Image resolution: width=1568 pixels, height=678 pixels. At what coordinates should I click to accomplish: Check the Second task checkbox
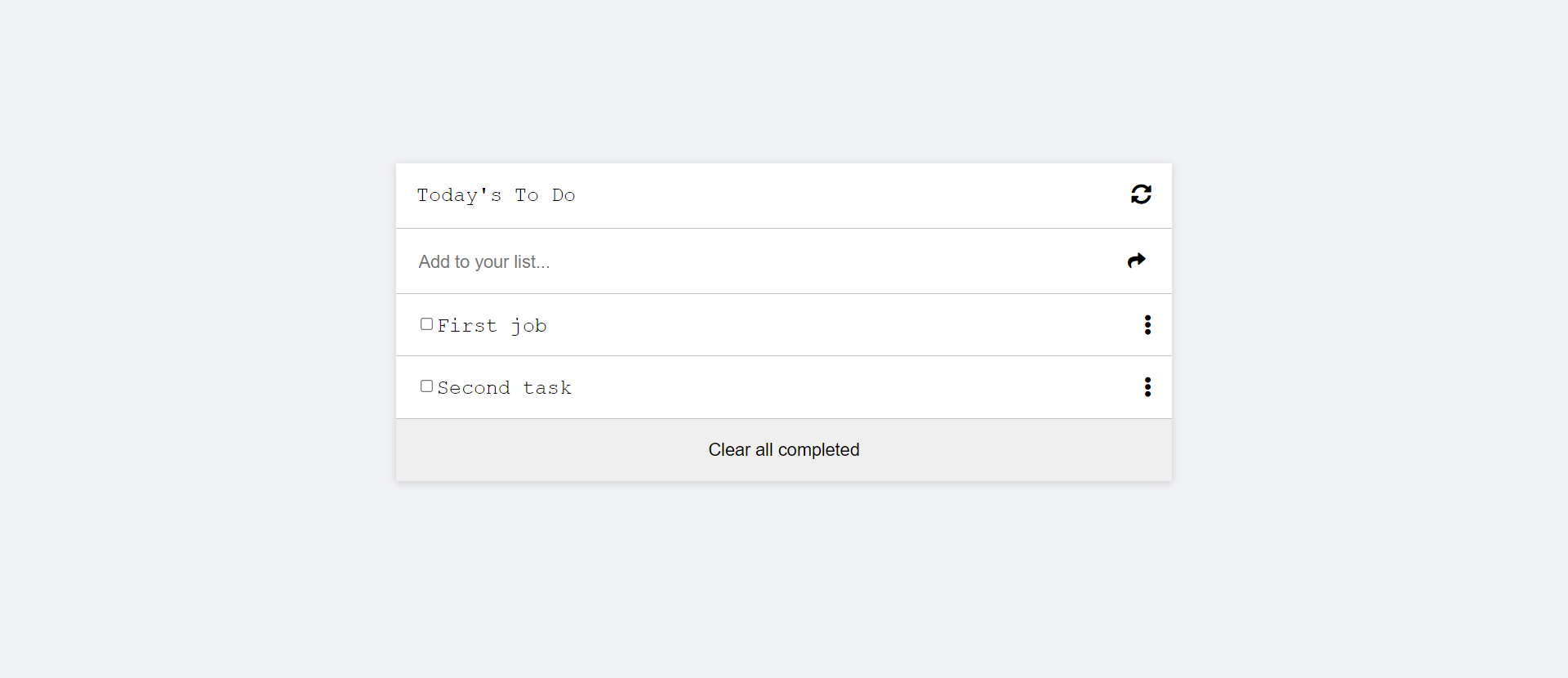click(426, 386)
